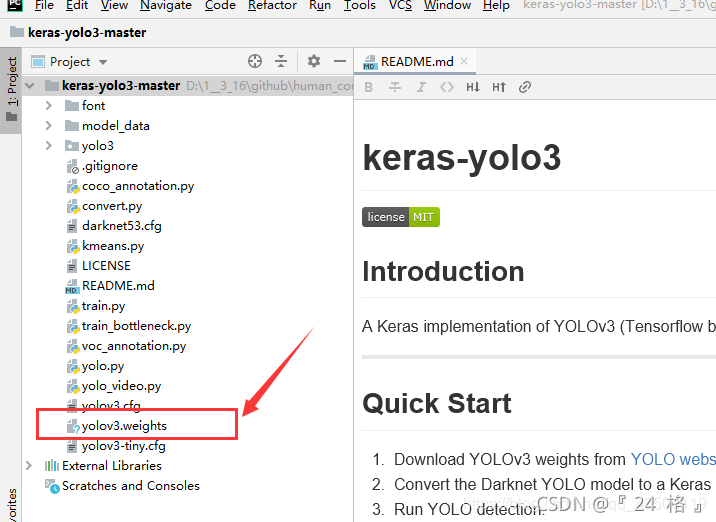Select yolov3-tiny.cfg in project tree
This screenshot has width=716, height=522.
coord(123,446)
